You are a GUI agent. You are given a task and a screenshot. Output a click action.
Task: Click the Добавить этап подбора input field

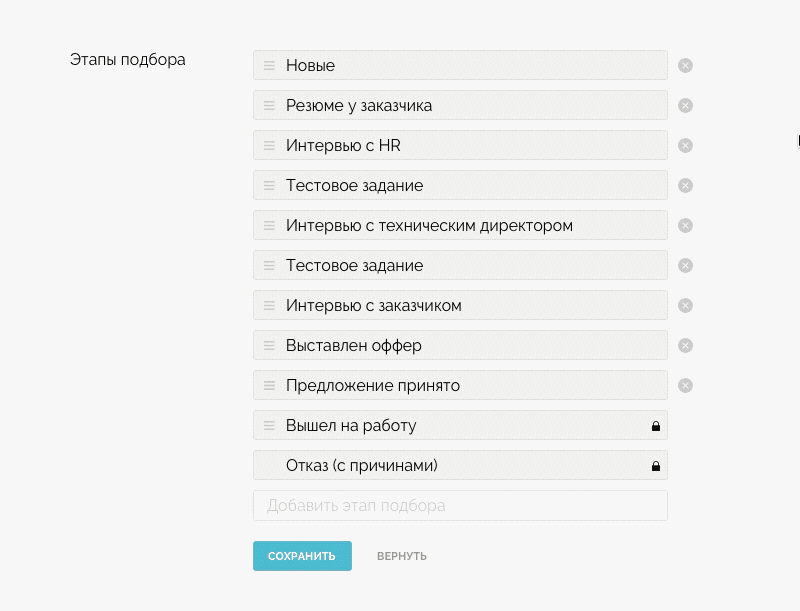[x=460, y=505]
